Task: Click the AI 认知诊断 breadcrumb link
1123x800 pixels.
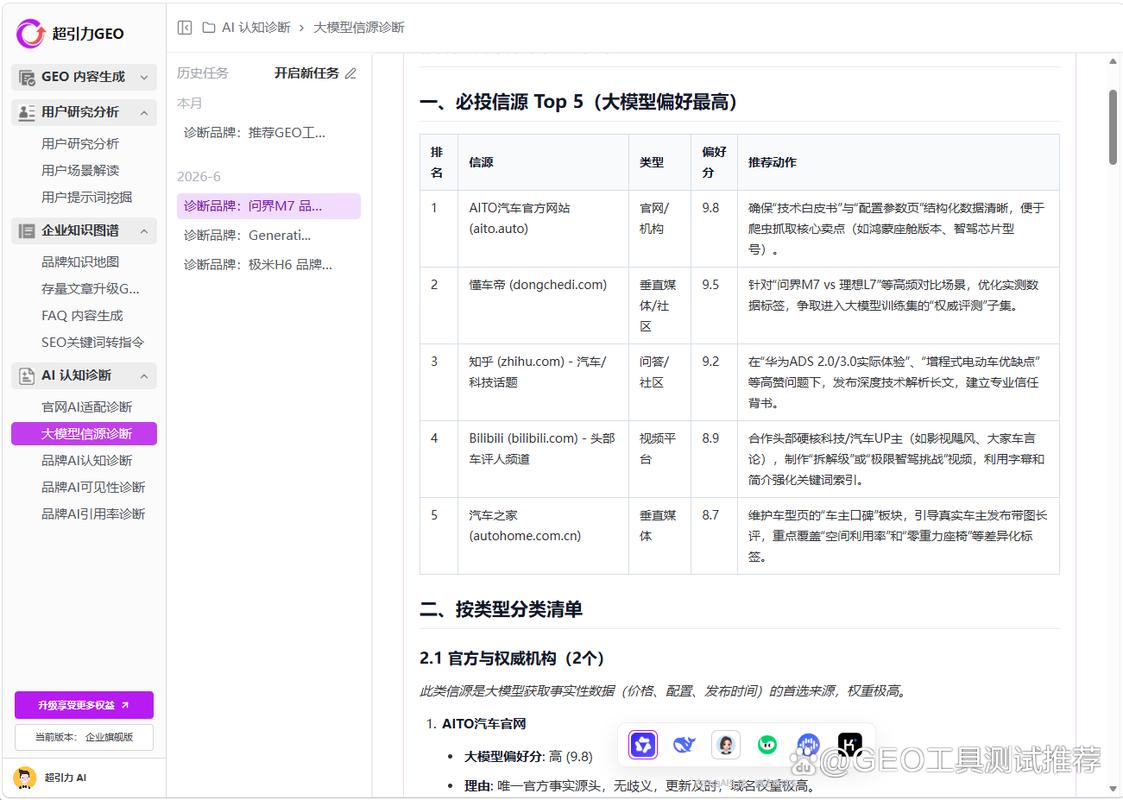Action: (x=256, y=27)
